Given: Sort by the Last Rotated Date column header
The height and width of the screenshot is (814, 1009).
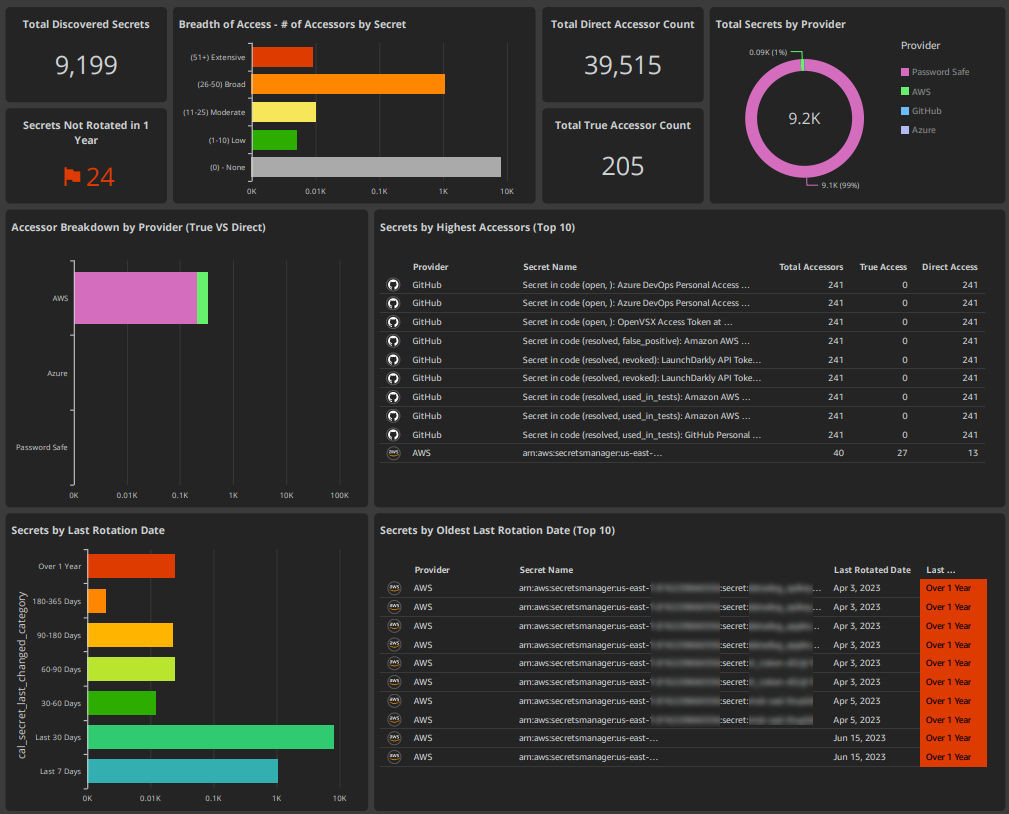Looking at the screenshot, I should [x=871, y=569].
